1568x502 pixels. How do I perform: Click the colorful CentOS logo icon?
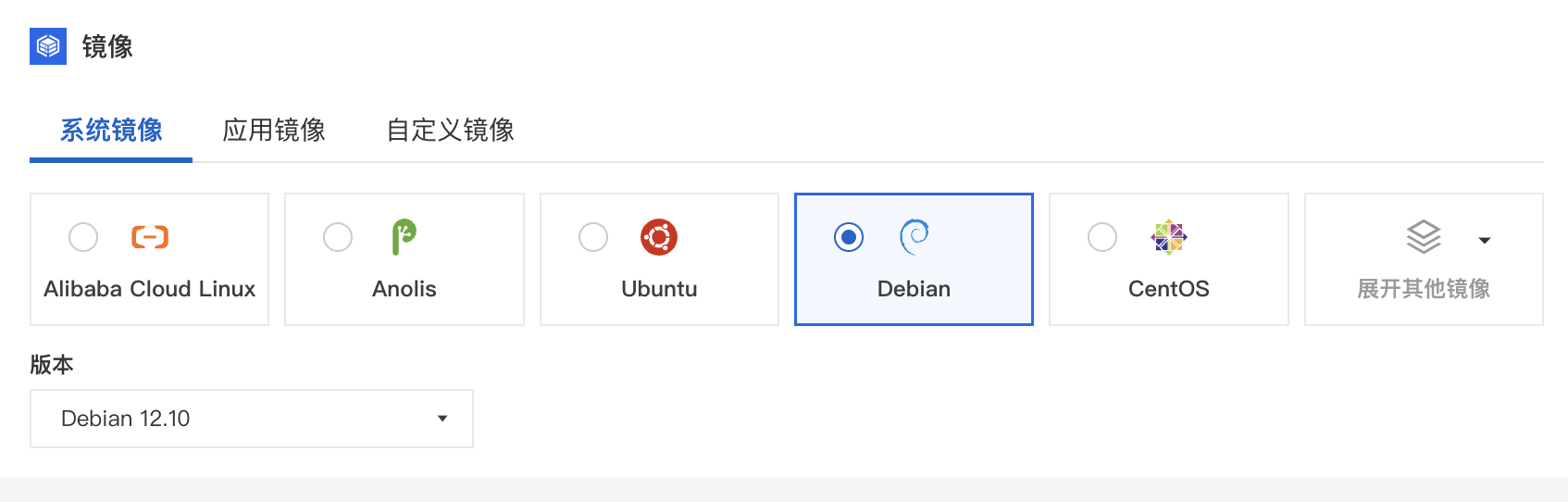coord(1169,237)
